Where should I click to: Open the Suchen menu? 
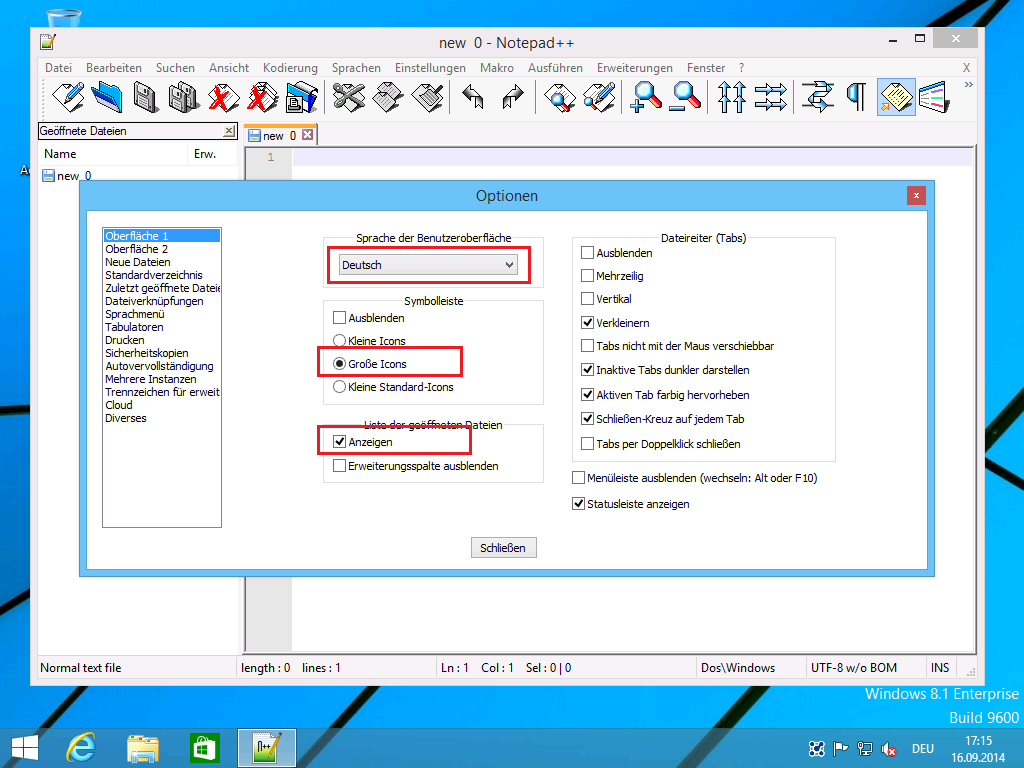tap(175, 68)
